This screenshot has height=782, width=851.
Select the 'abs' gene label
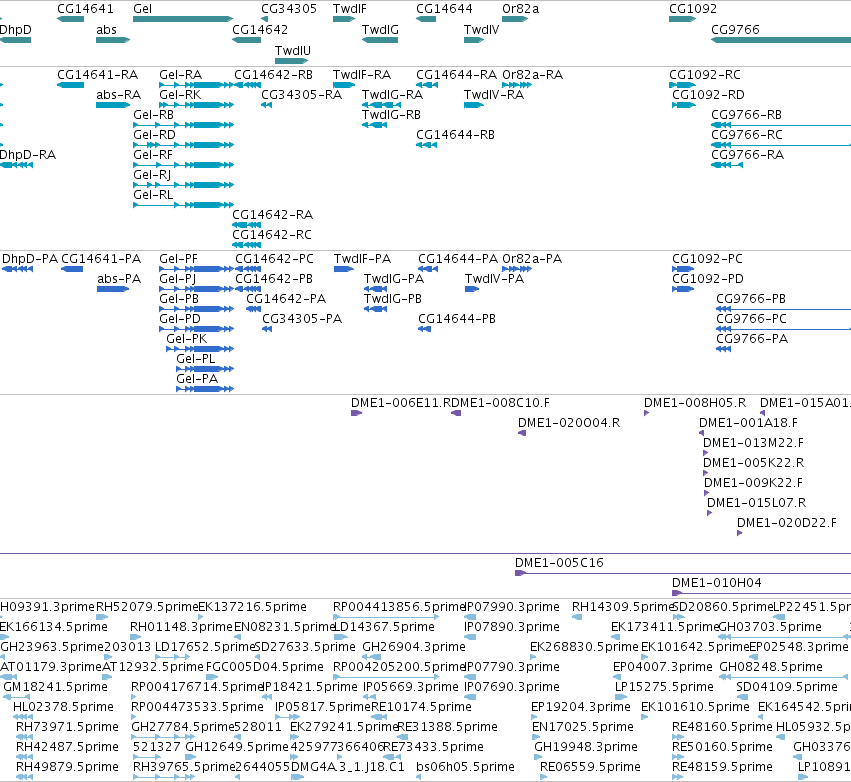coord(106,30)
